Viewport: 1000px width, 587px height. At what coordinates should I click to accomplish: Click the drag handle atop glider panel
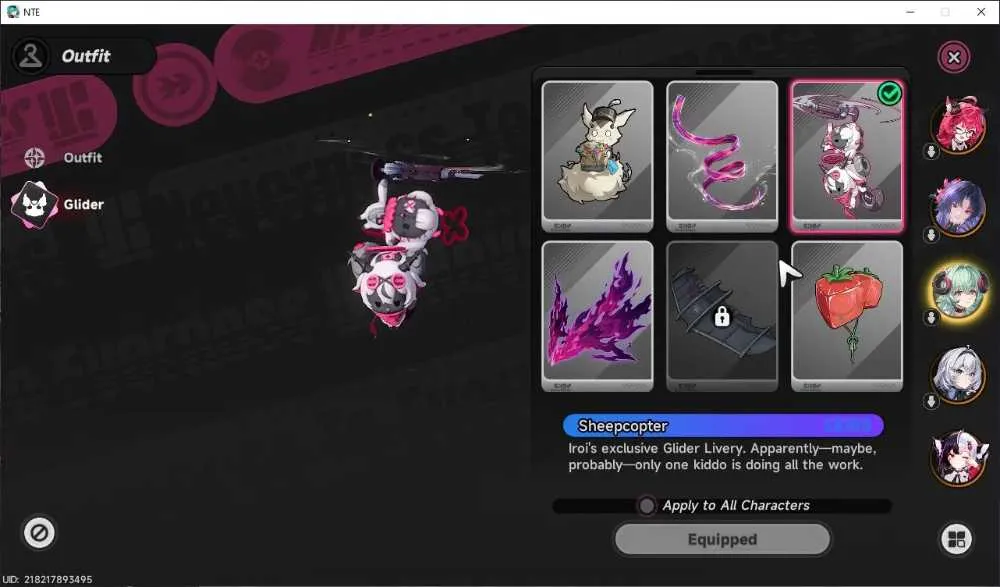pos(723,72)
